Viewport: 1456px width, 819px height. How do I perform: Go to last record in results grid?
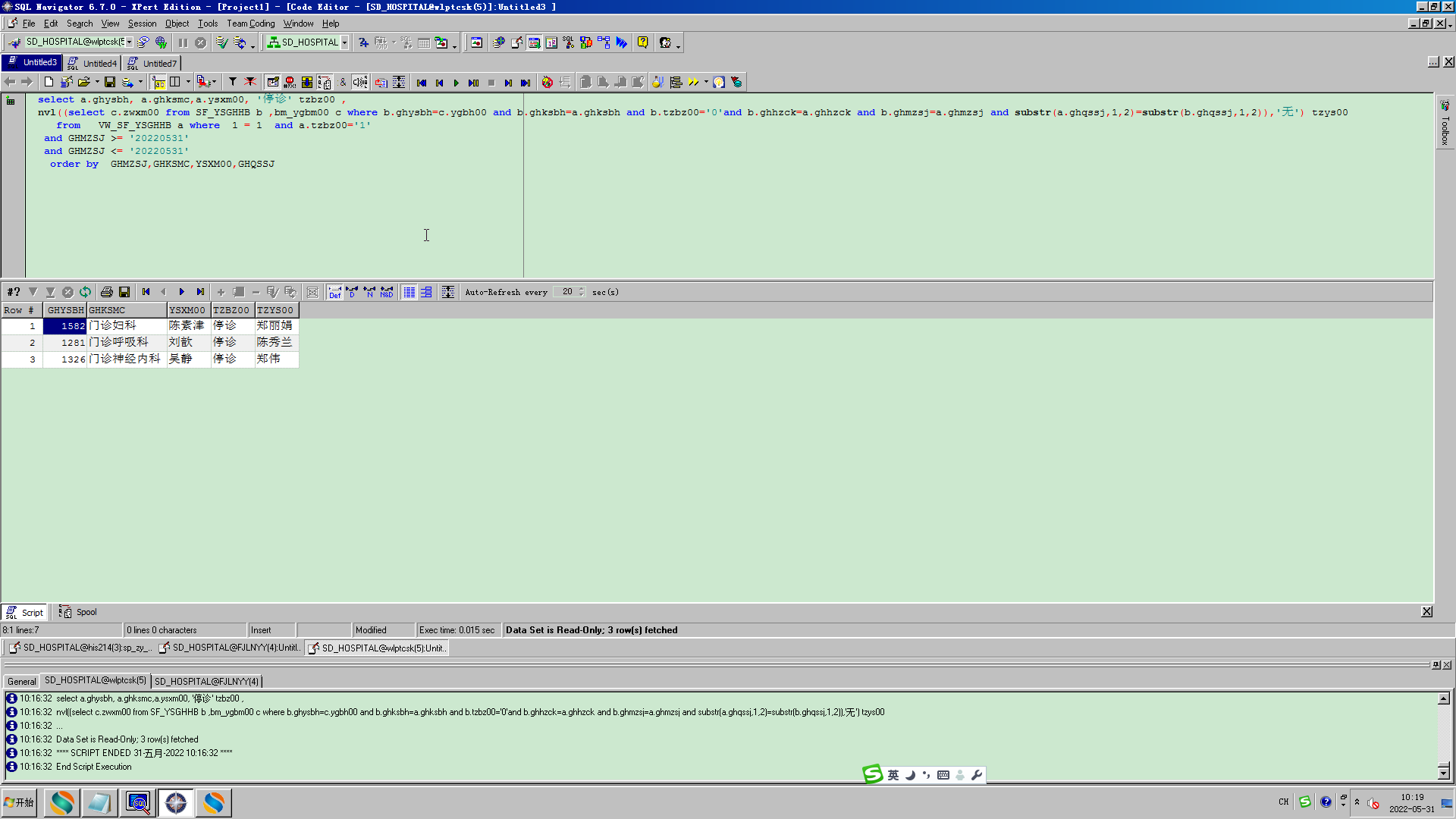point(200,292)
